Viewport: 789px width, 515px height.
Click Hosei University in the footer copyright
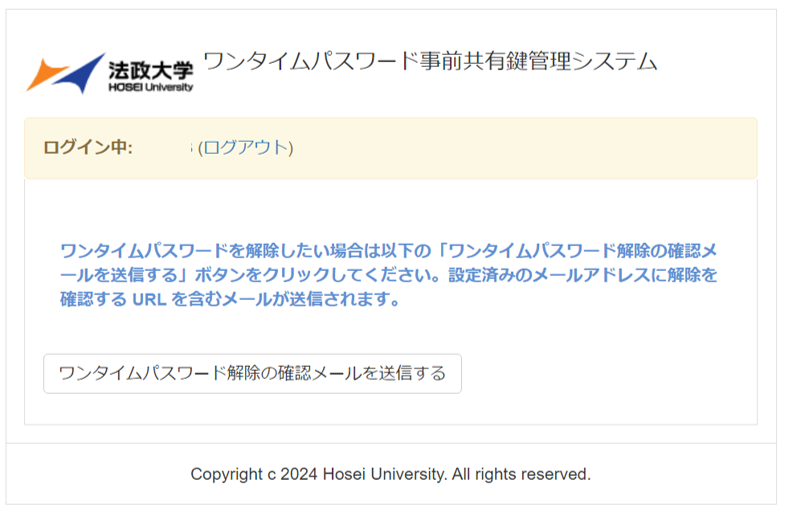pyautogui.click(x=385, y=474)
